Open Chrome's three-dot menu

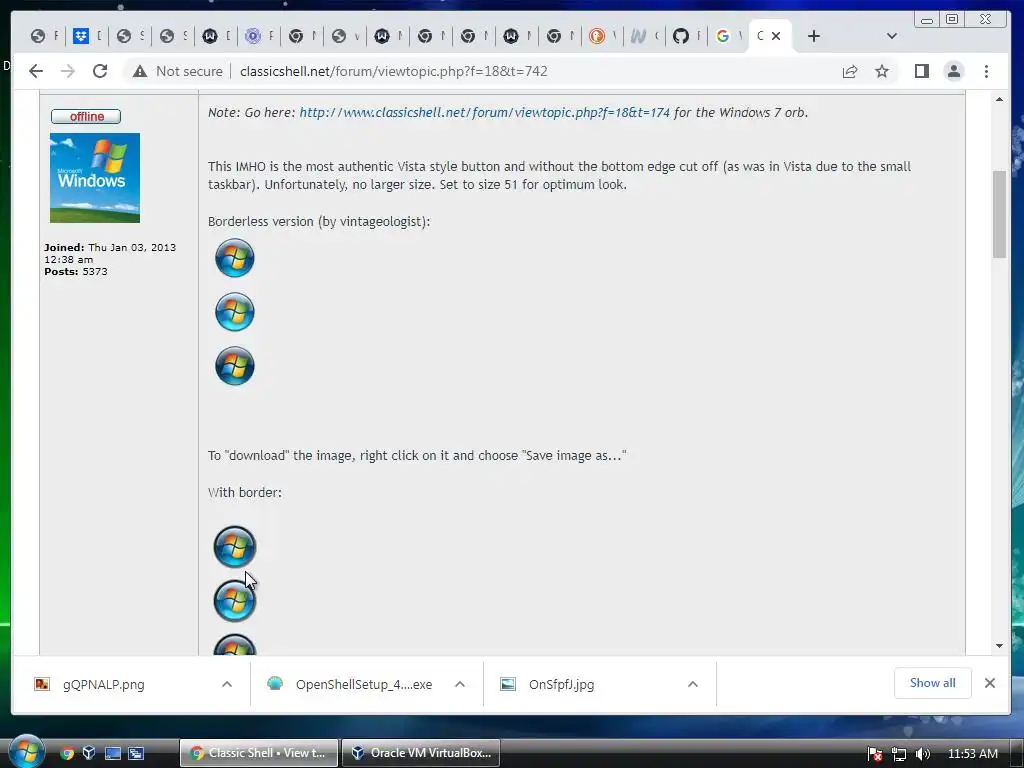(986, 71)
